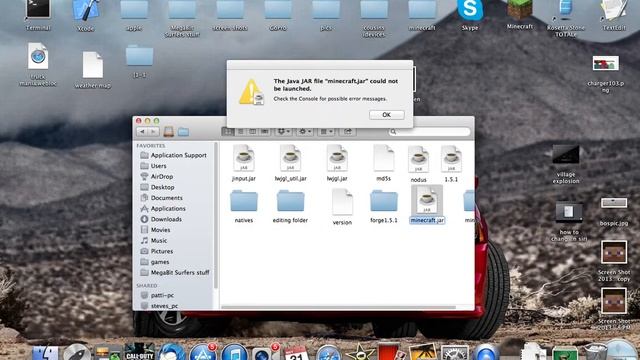Select the Terminal desktop icon

tap(38, 16)
